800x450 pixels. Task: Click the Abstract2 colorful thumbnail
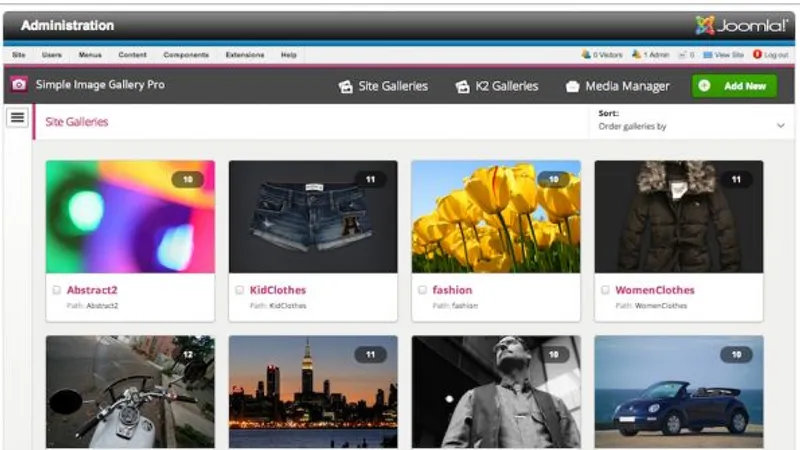[130, 217]
